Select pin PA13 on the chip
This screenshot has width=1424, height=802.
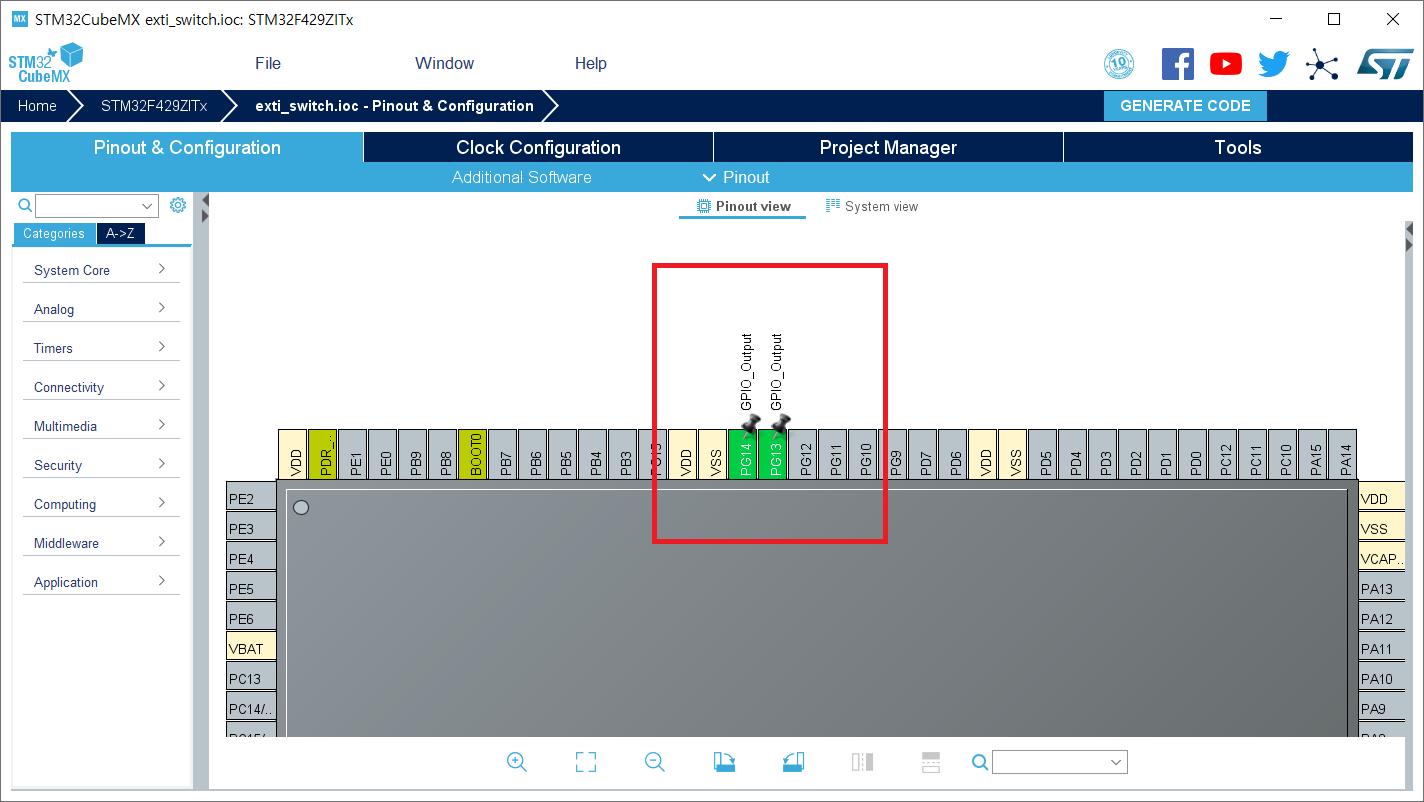(1383, 589)
